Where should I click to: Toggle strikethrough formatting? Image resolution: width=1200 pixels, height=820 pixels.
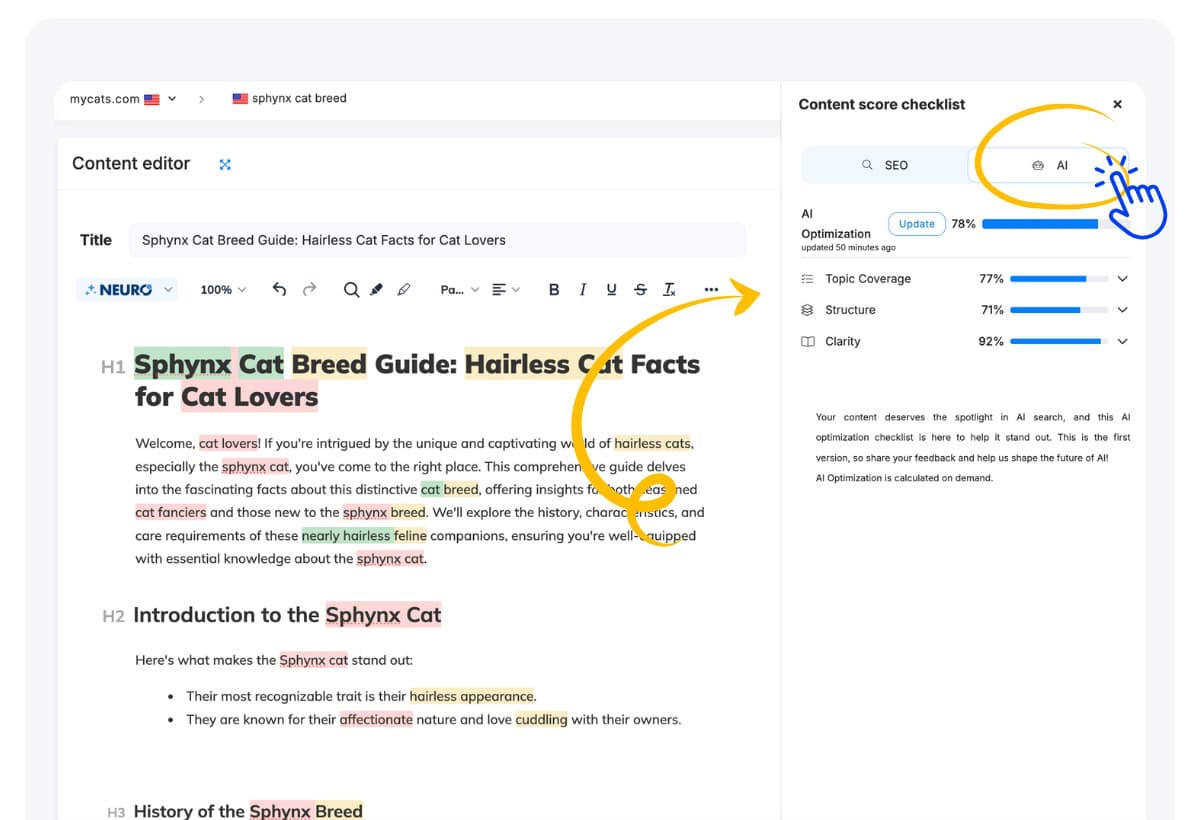point(640,289)
